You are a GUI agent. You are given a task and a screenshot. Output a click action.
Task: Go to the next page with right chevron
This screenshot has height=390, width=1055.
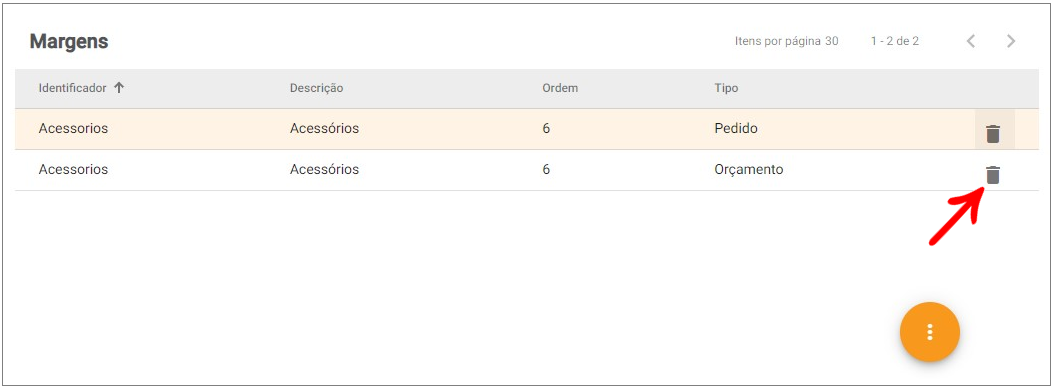click(x=1011, y=41)
